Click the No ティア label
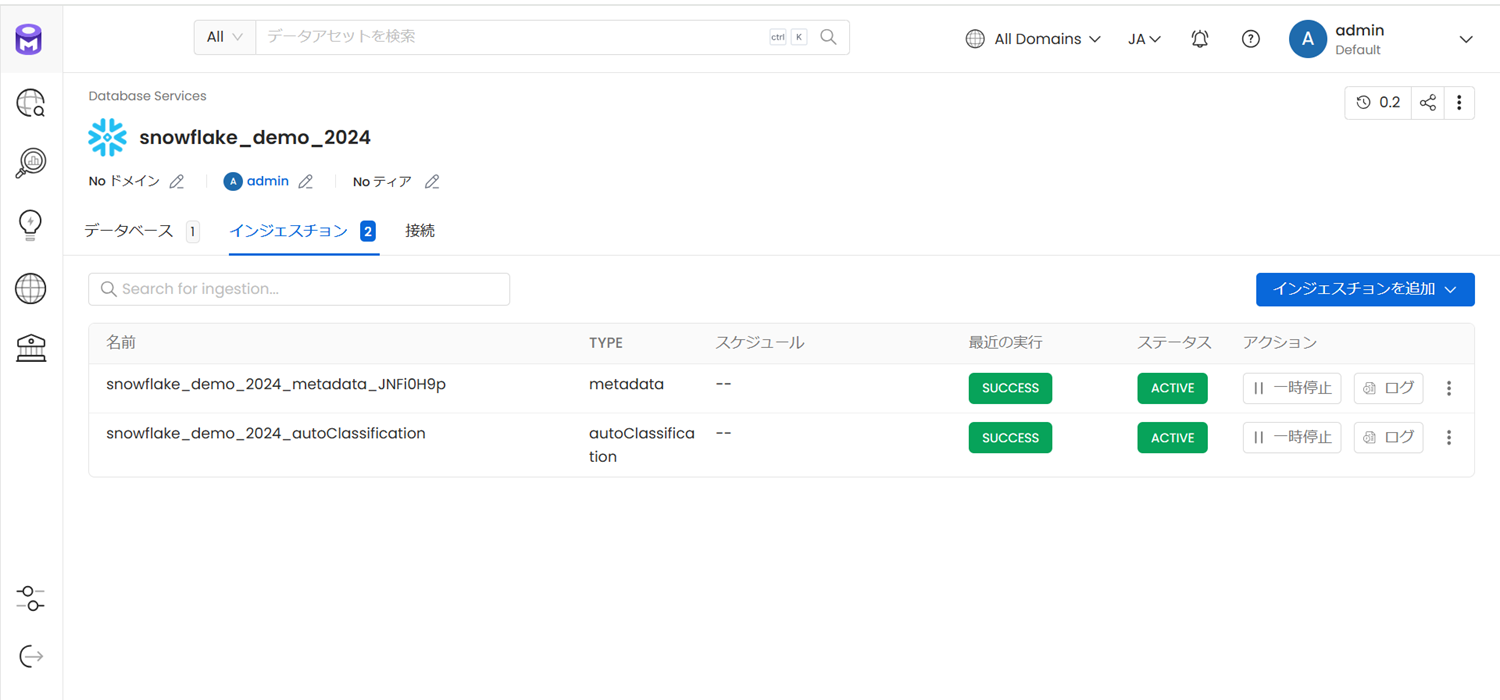This screenshot has height=700, width=1500. point(382,182)
